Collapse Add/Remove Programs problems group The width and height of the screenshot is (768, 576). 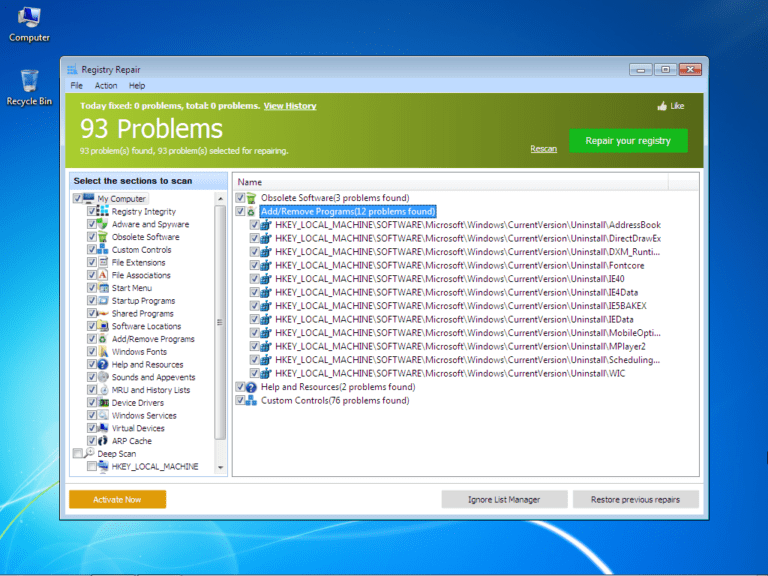pyautogui.click(x=346, y=212)
